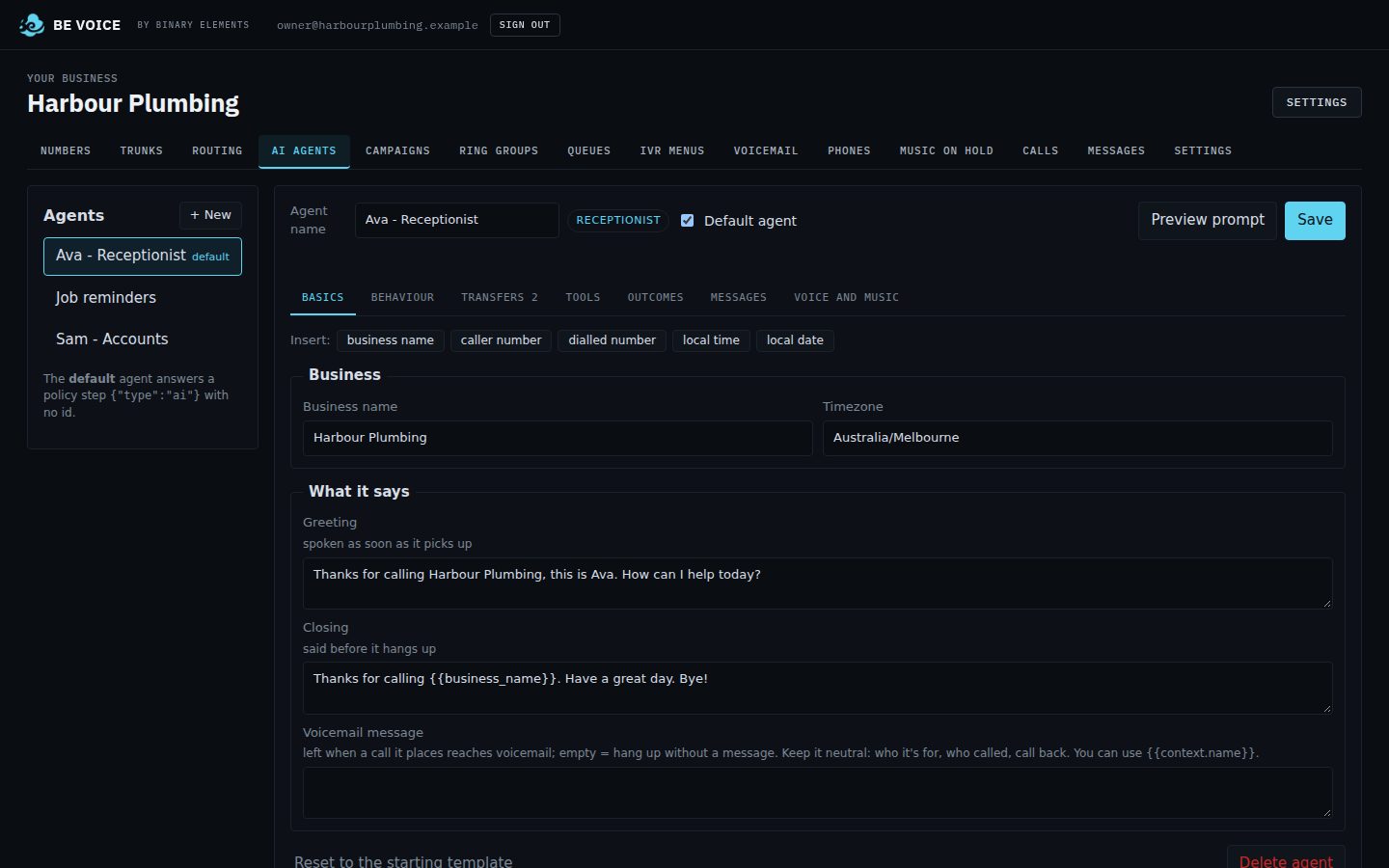This screenshot has height=868, width=1389.
Task: Open the Voice and Music tab
Action: coord(846,297)
